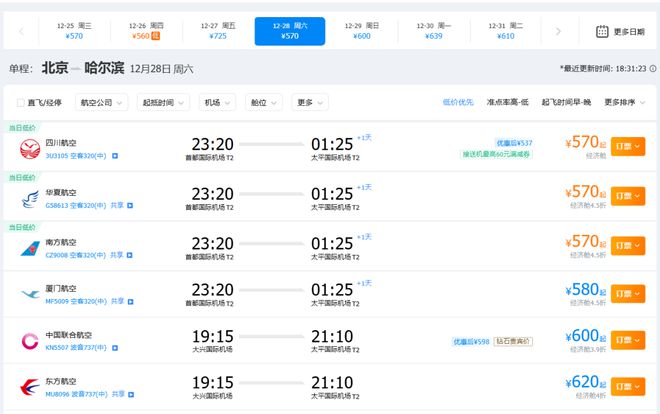This screenshot has width=660, height=414.
Task: Click the 惠 discount badge on 12-26
Action: click(x=155, y=36)
